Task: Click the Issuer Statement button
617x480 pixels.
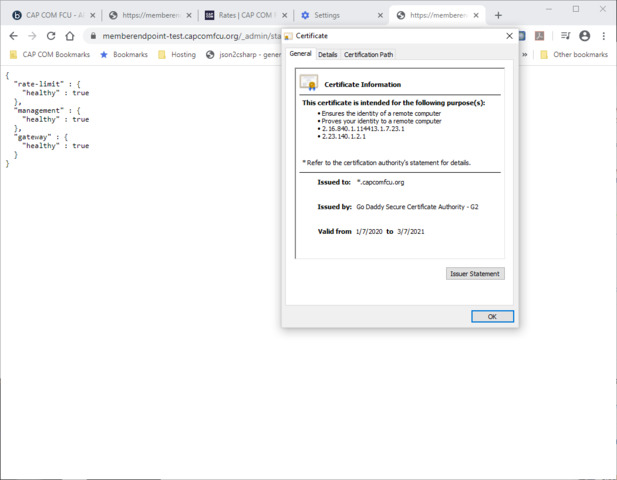Action: (475, 273)
